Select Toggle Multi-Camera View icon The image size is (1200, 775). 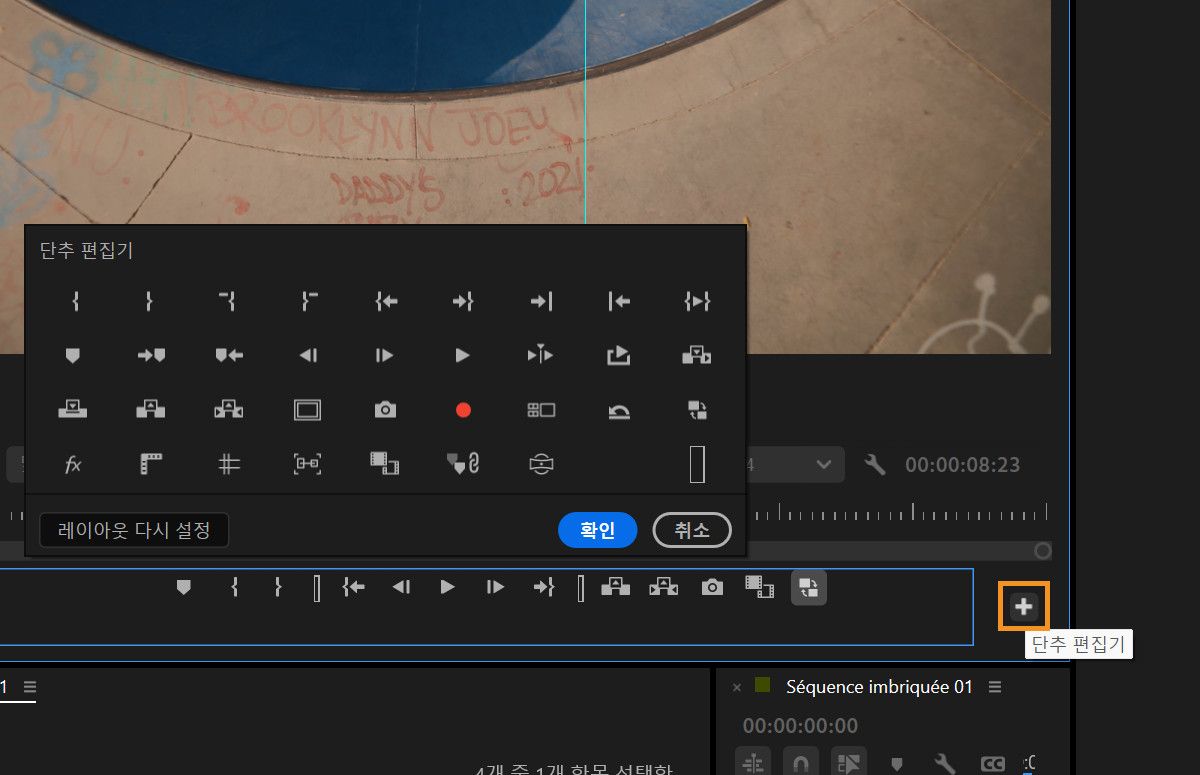[541, 410]
